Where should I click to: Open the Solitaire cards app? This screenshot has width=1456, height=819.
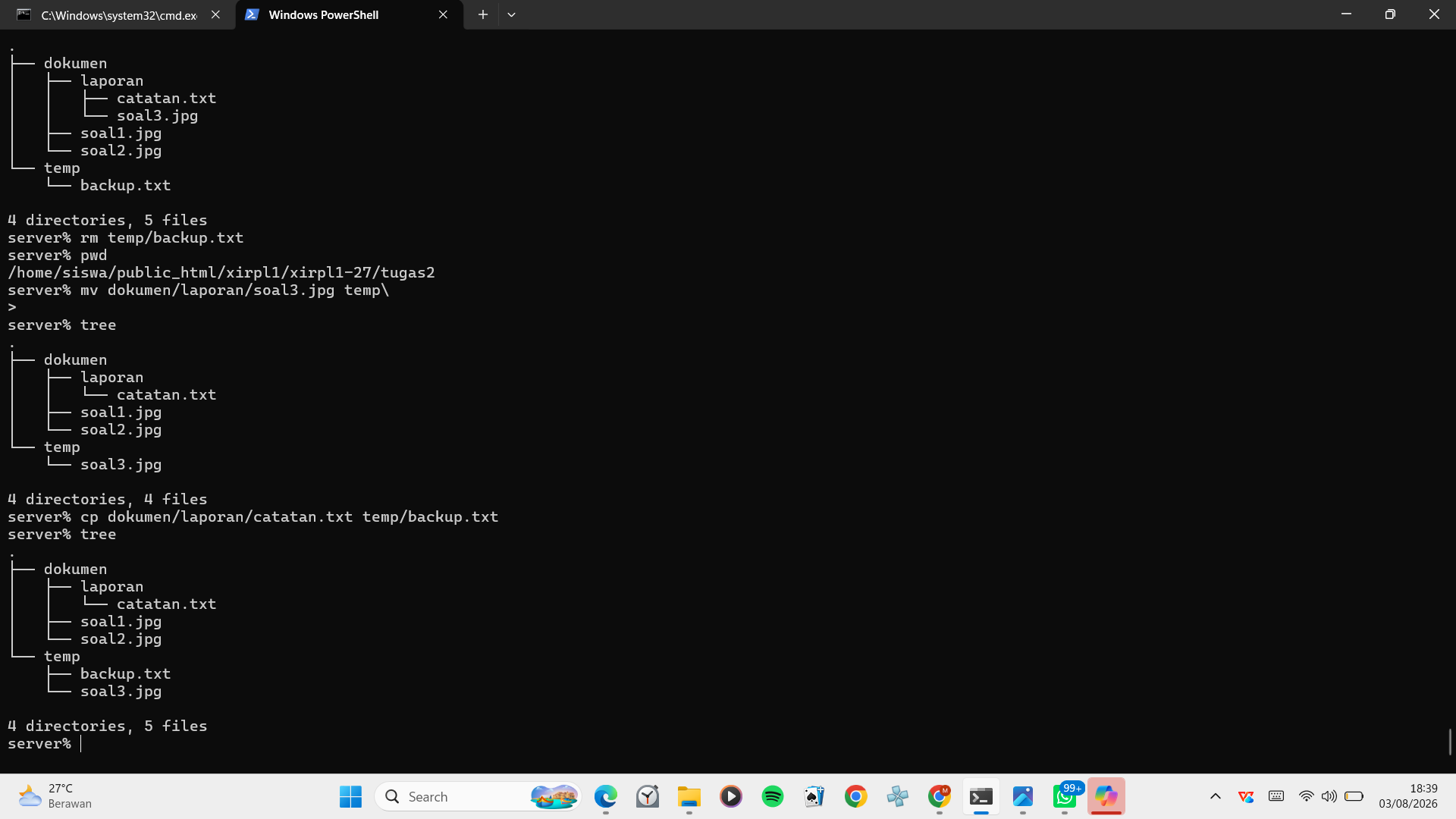(x=814, y=796)
